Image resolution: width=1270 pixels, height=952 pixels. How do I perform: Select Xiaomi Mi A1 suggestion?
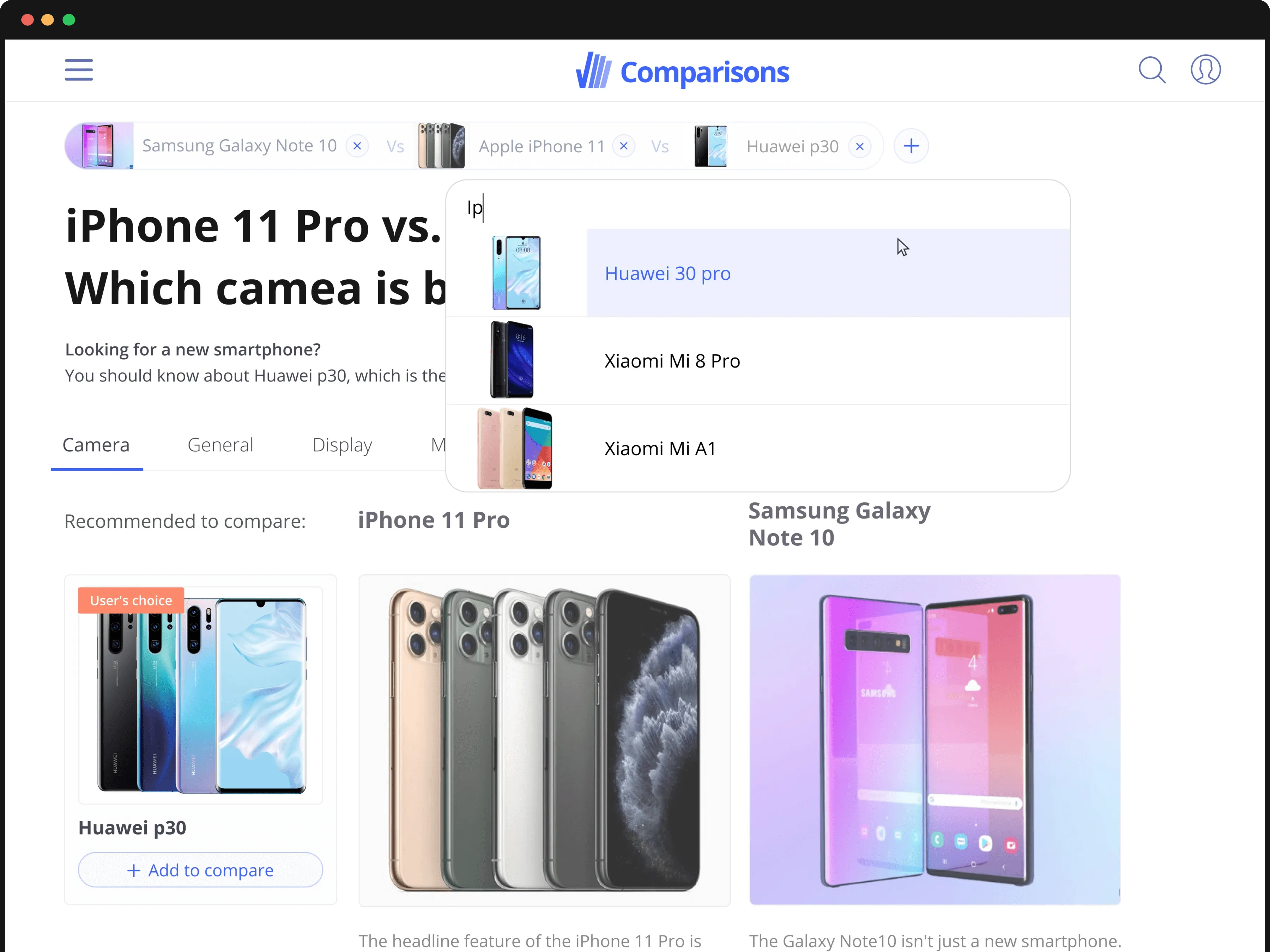[758, 448]
